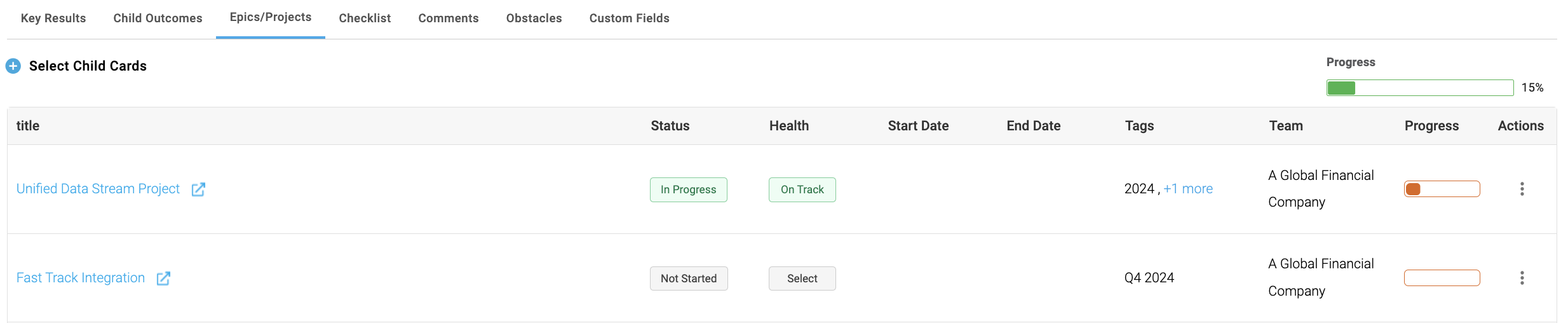Change the In Progress status dropdown
The width and height of the screenshot is (1568, 323).
tap(689, 189)
